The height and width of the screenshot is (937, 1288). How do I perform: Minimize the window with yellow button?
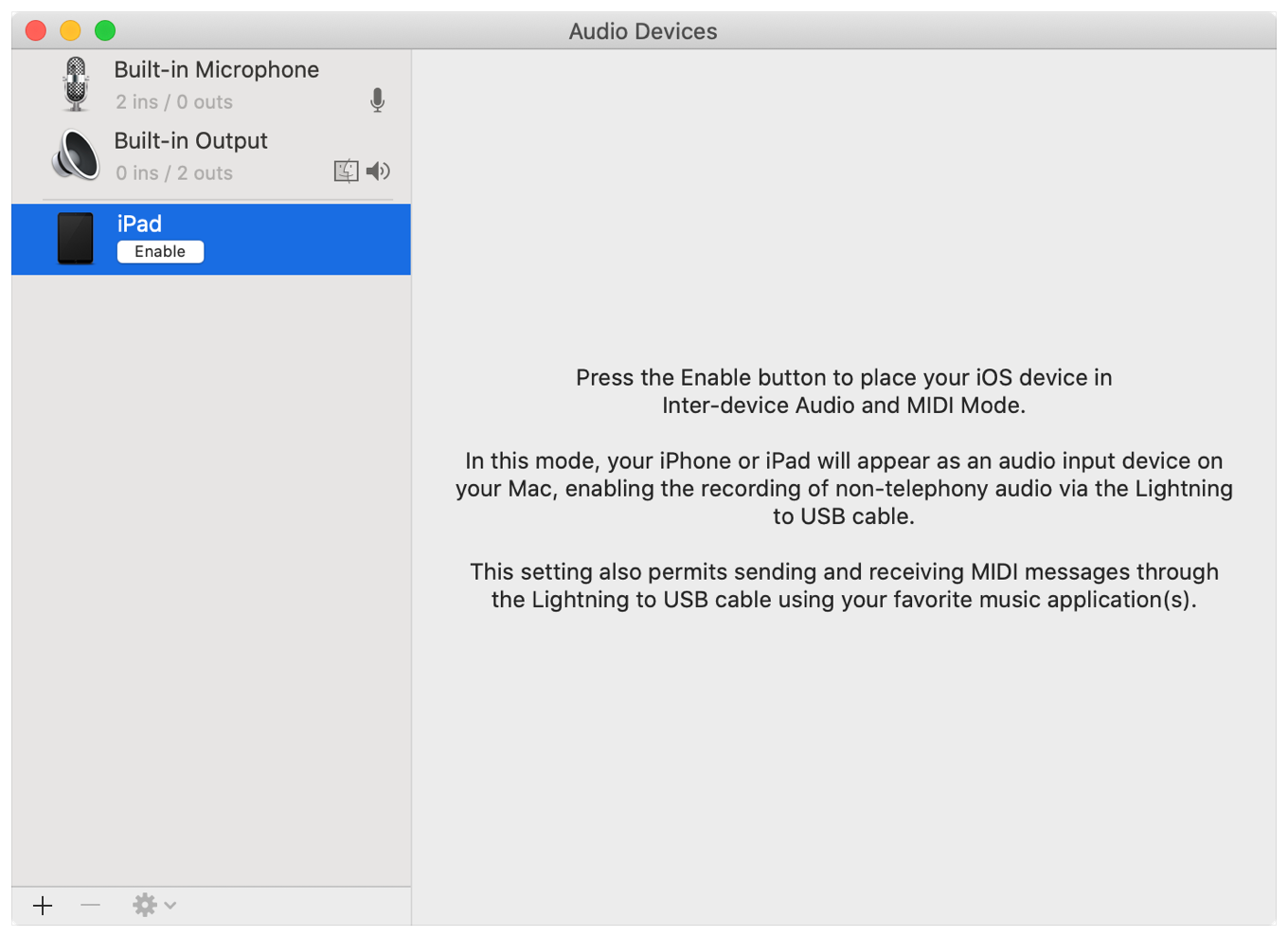(70, 30)
